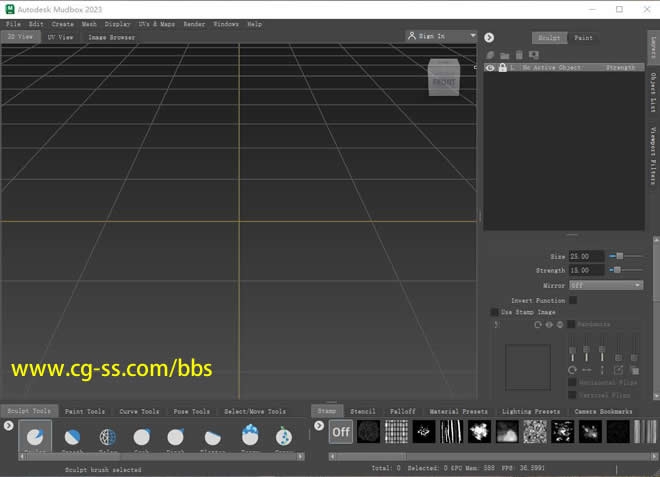Click the FRONT view cube
The image size is (660, 477).
coord(444,81)
